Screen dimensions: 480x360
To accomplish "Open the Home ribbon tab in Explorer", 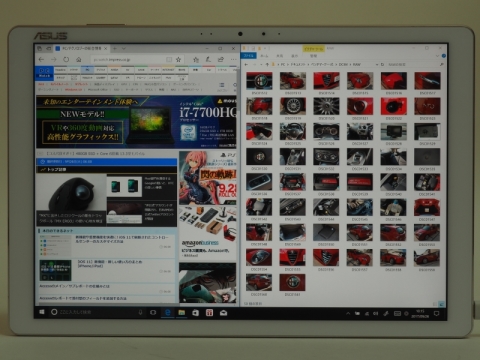I will [264, 56].
